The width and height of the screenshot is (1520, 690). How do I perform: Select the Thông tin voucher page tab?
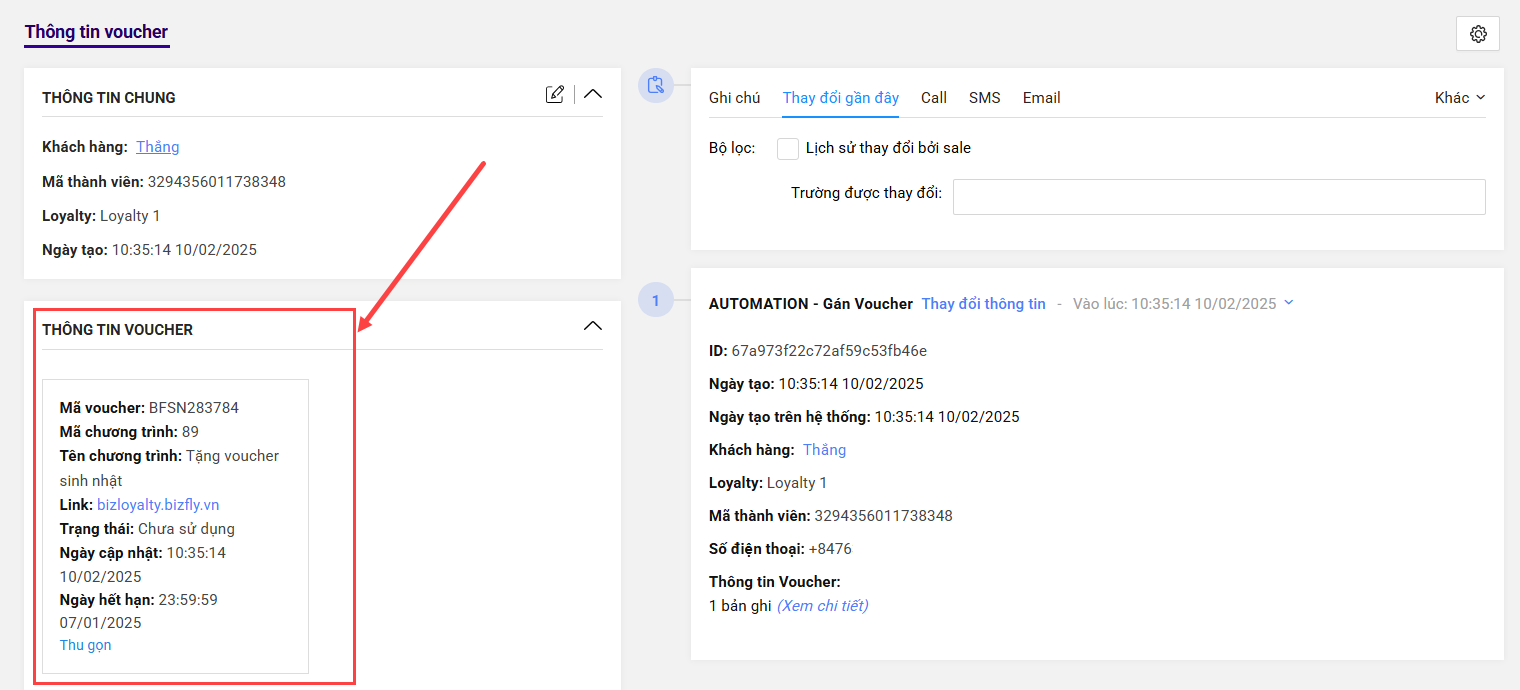pos(97,32)
